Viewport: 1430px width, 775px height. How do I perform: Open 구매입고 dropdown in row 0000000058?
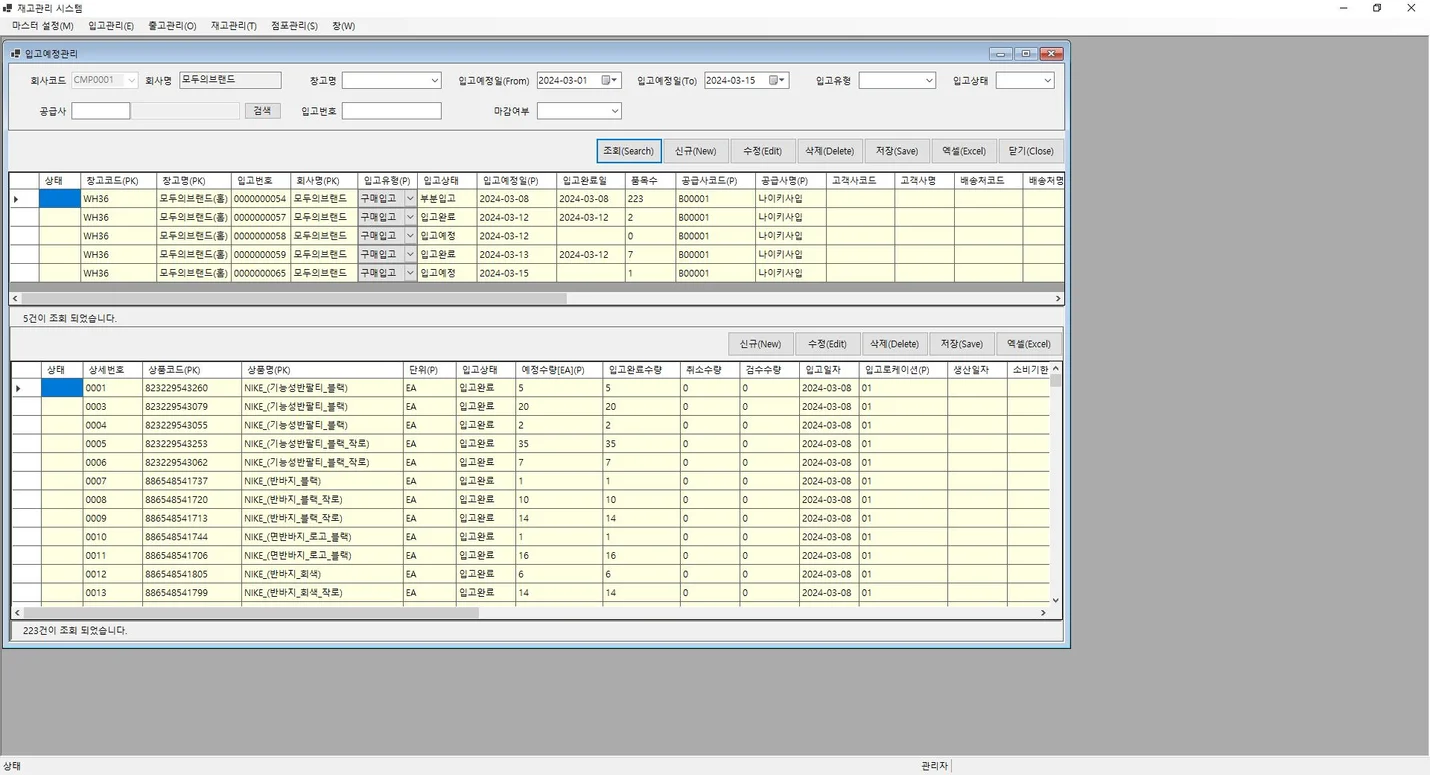[x=410, y=236]
